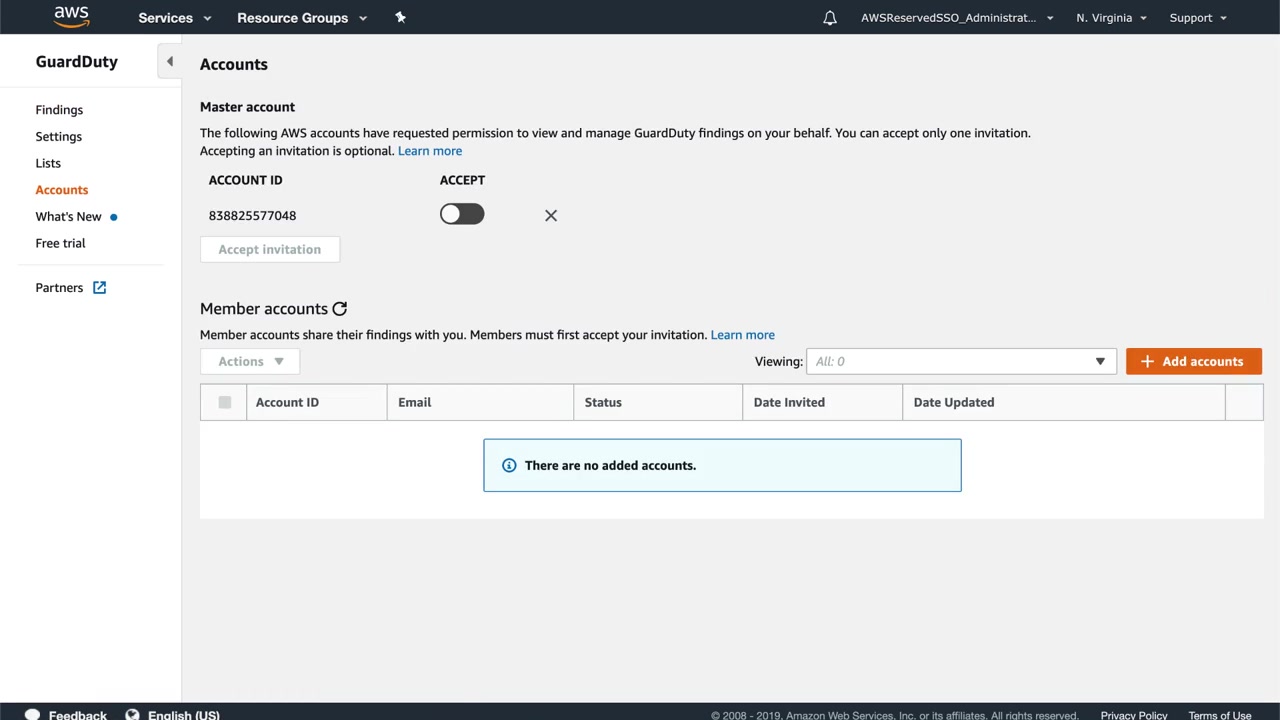This screenshot has height=720, width=1280.
Task: Open Learn more link for Master account
Action: pyautogui.click(x=430, y=151)
